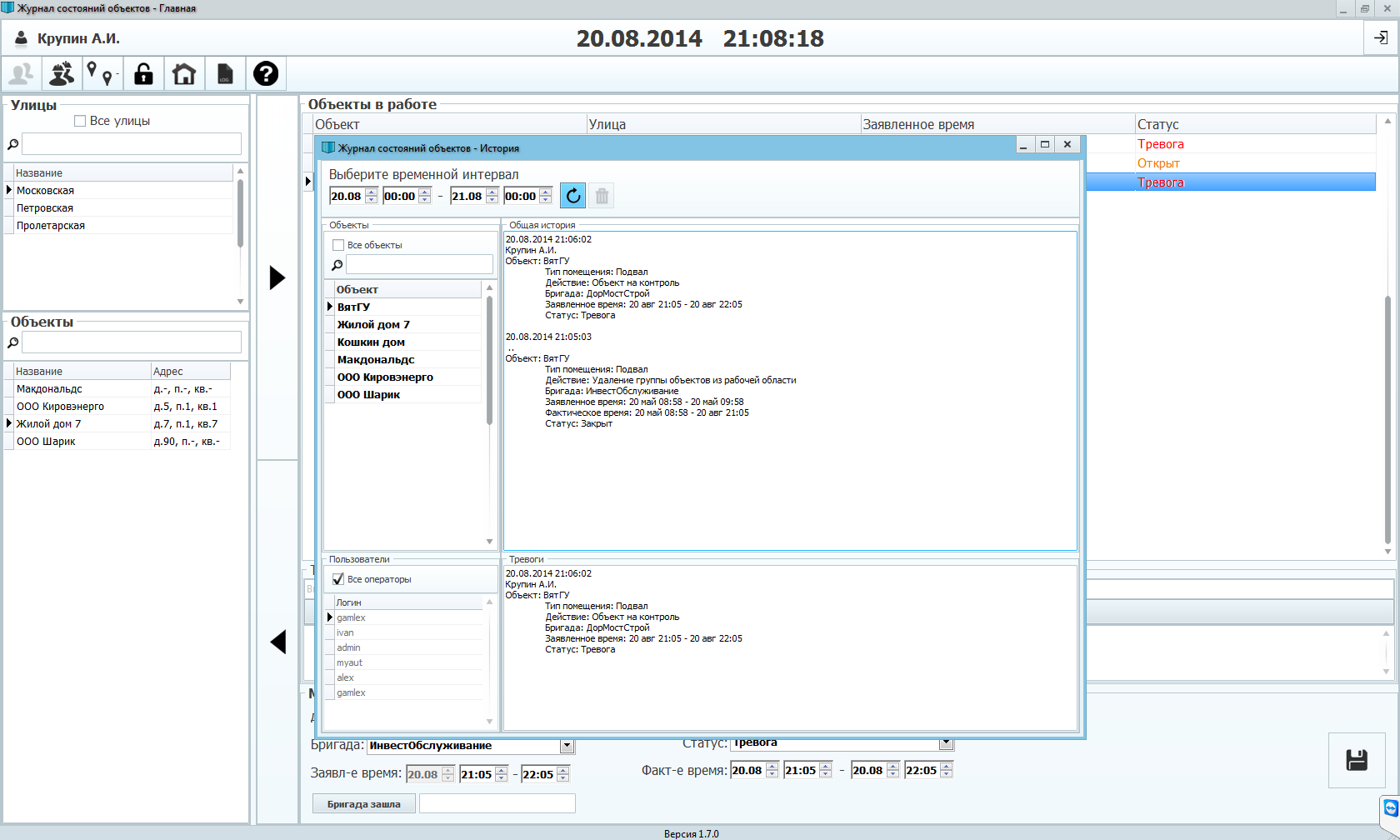1400x840 pixels.
Task: Step the history start date 20.08 spinner
Action: pos(372,196)
